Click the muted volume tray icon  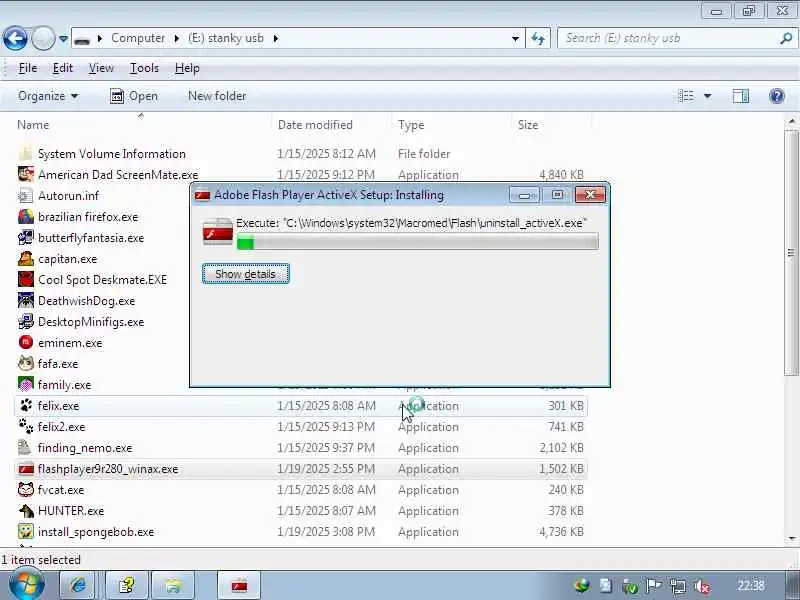click(703, 586)
